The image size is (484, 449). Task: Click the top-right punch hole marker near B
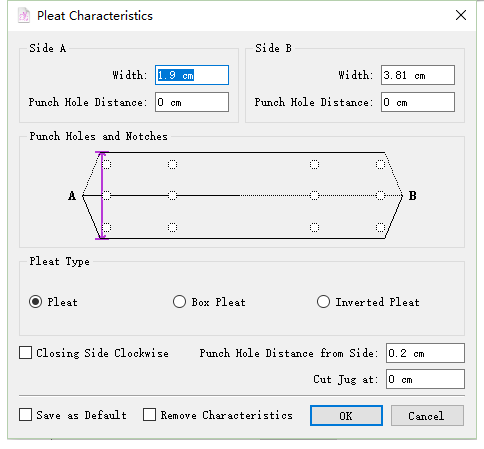click(380, 164)
